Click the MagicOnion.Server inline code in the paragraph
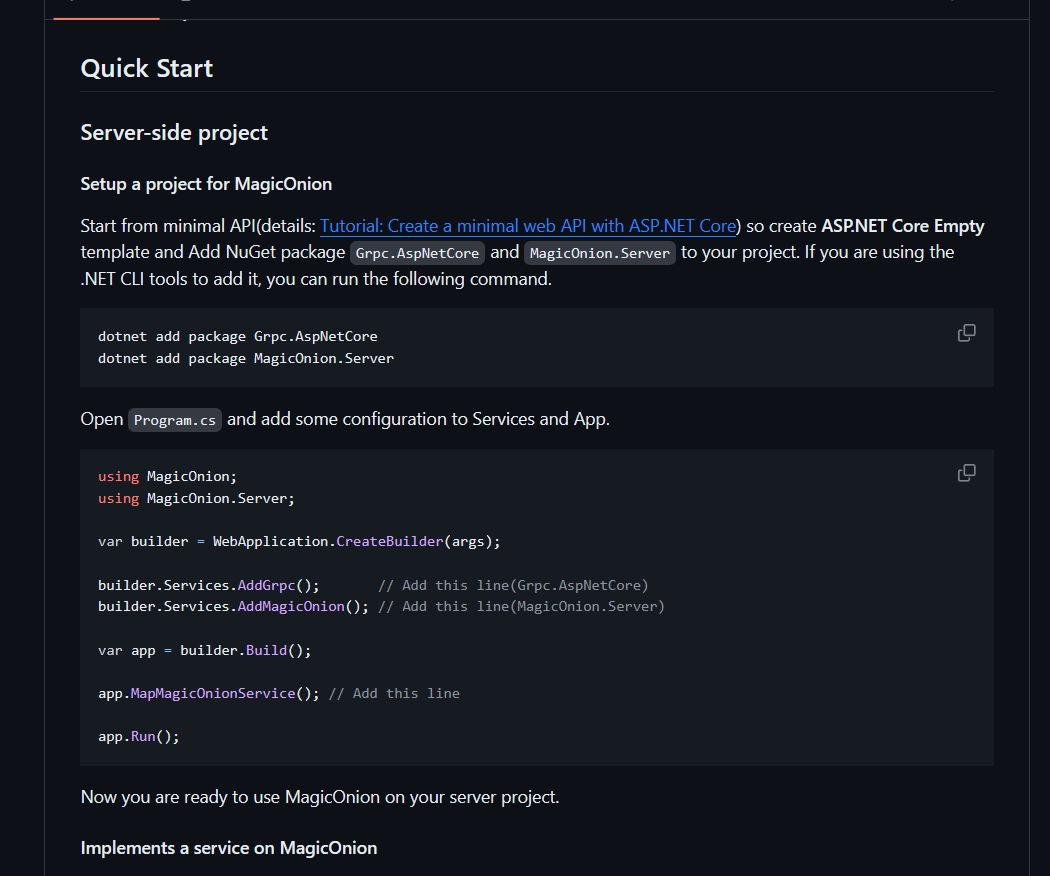This screenshot has height=876, width=1050. (x=600, y=253)
